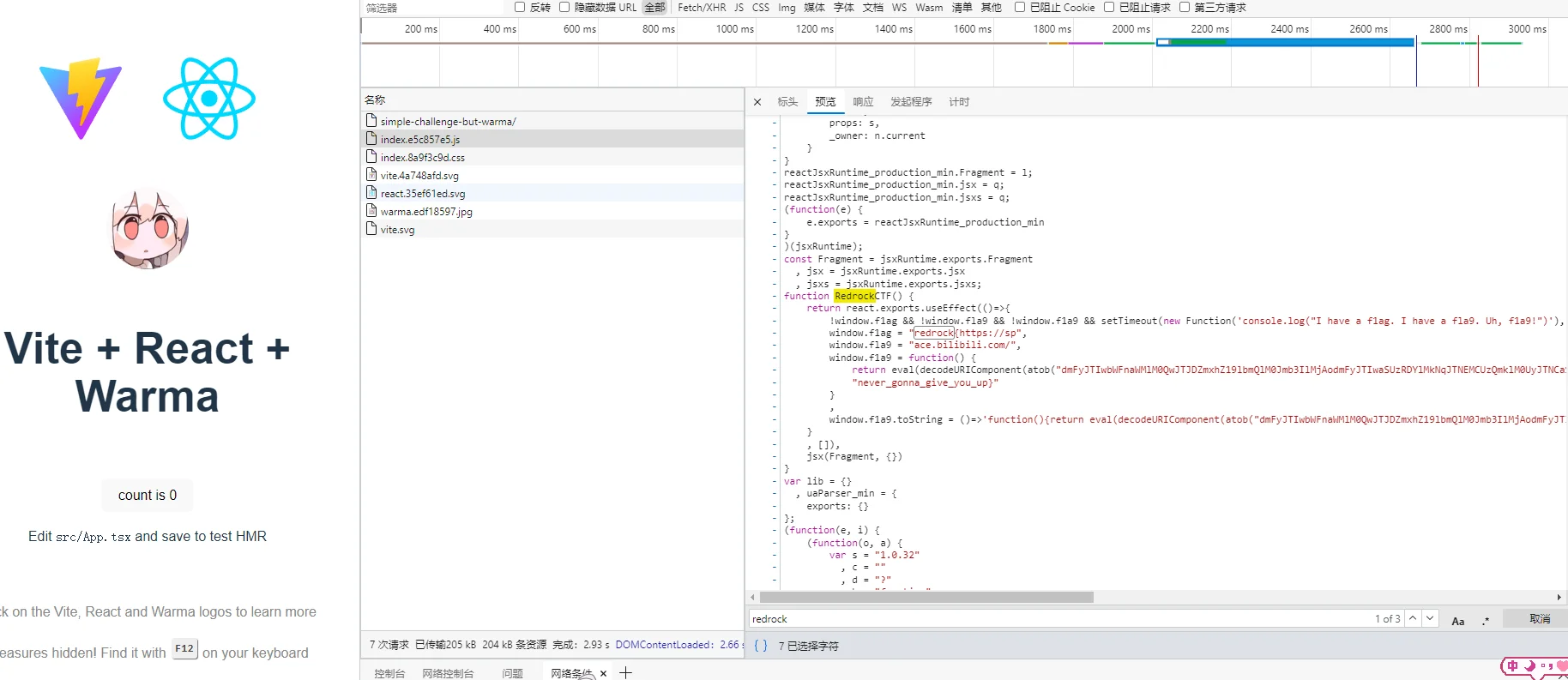Switch to the 标头 headers tab
Image resolution: width=1568 pixels, height=680 pixels.
tap(787, 102)
